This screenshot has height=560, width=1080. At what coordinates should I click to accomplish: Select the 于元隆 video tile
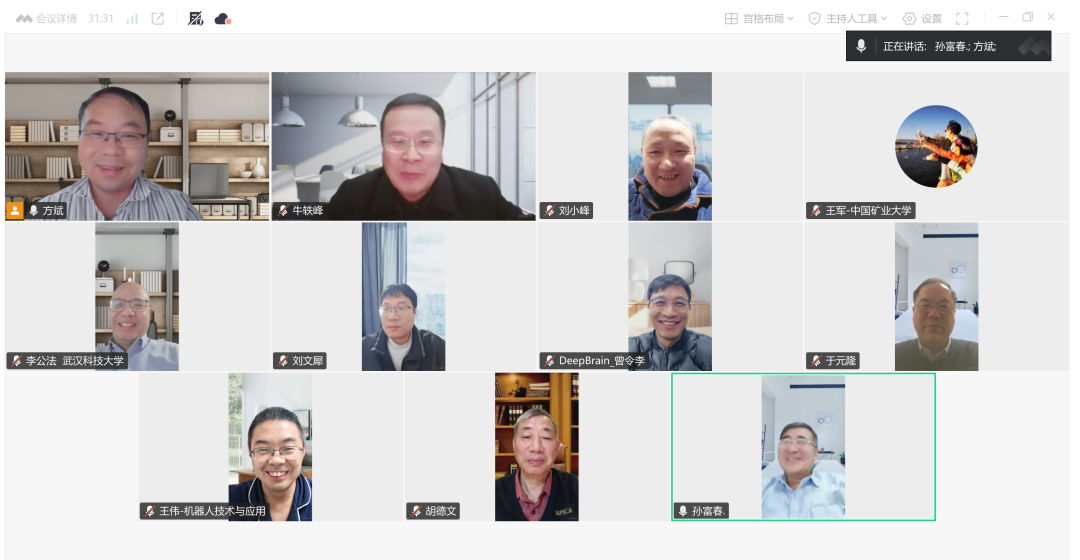click(x=936, y=297)
